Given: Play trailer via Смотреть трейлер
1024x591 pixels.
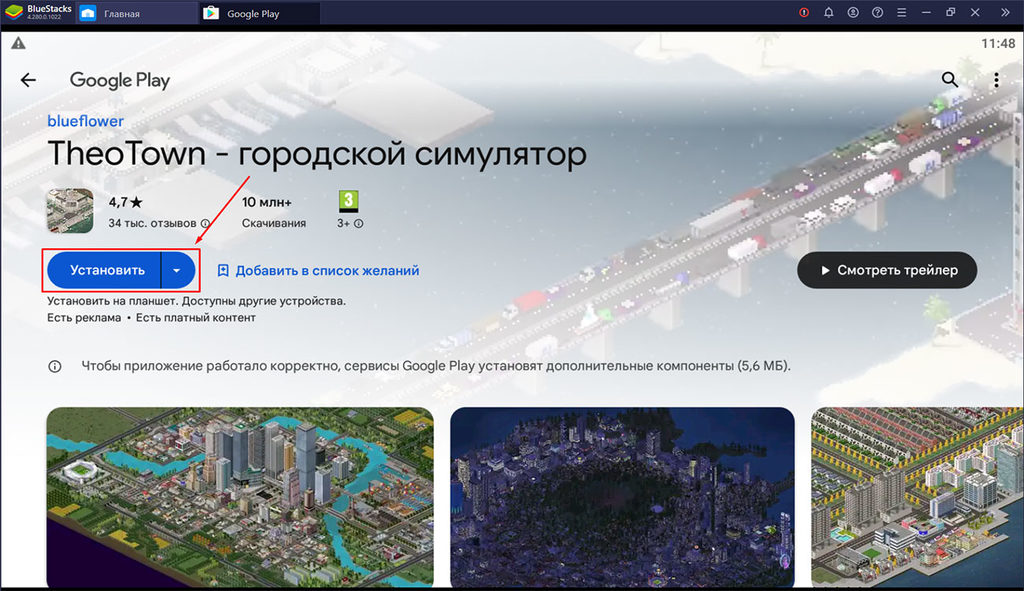Looking at the screenshot, I should 887,270.
